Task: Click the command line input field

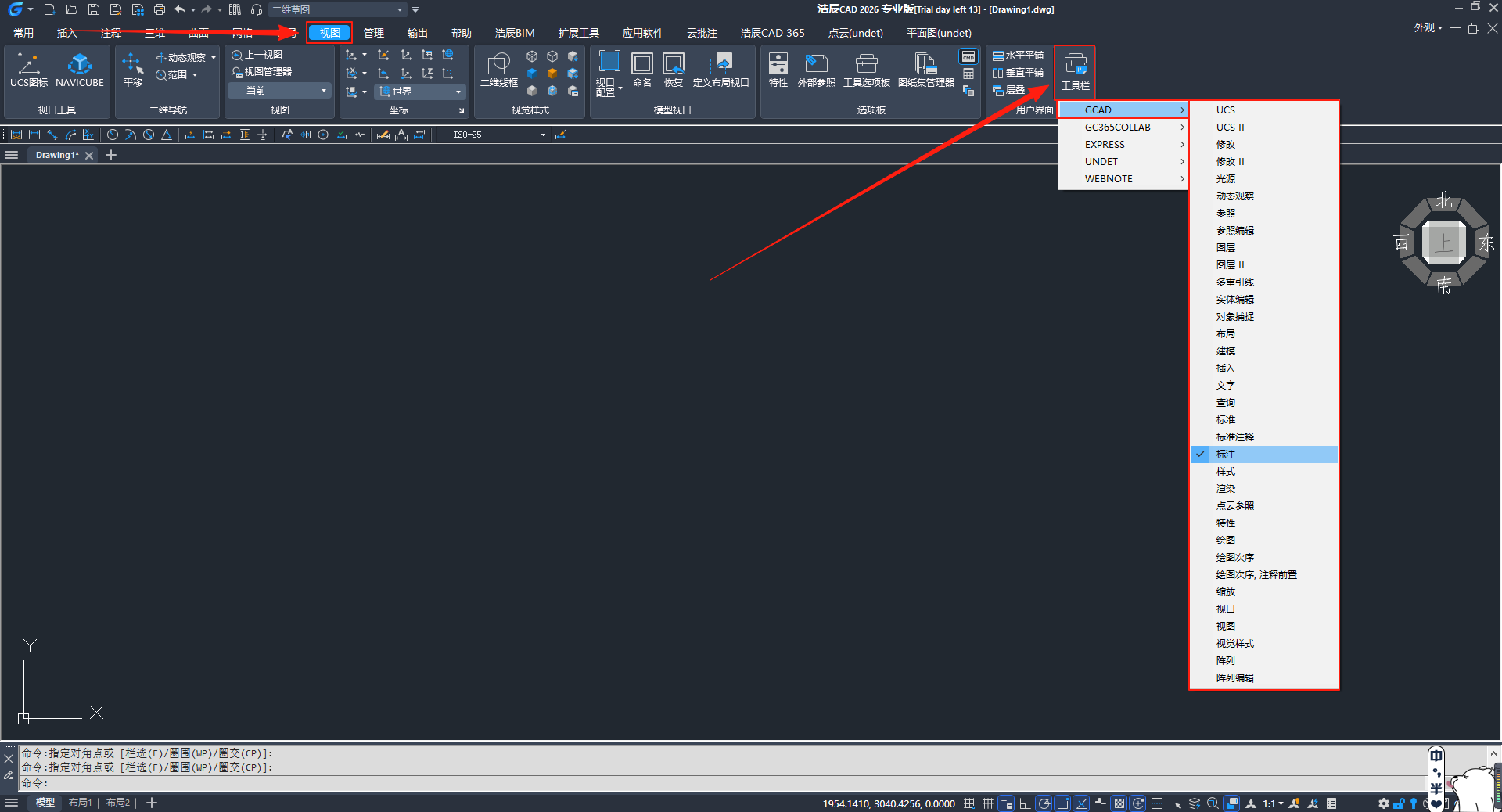Action: [704, 783]
